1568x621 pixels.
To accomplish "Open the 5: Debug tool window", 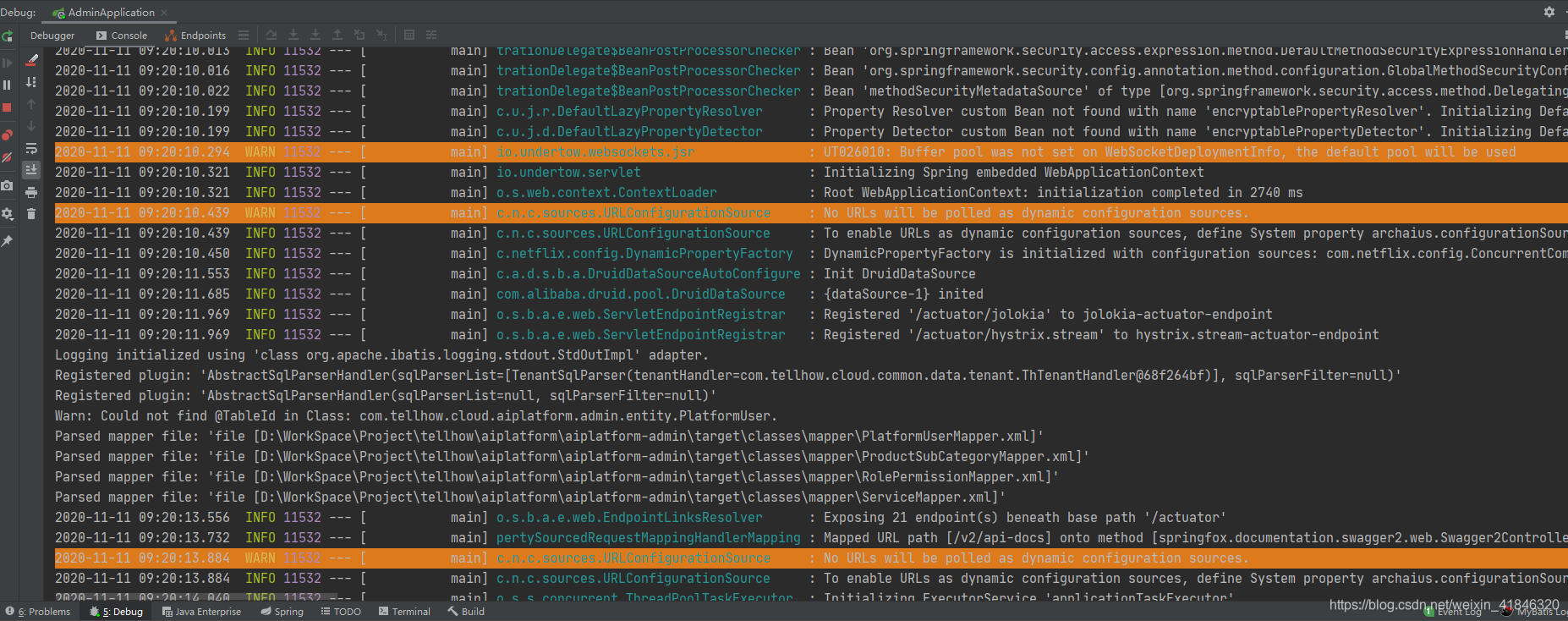I will point(116,612).
